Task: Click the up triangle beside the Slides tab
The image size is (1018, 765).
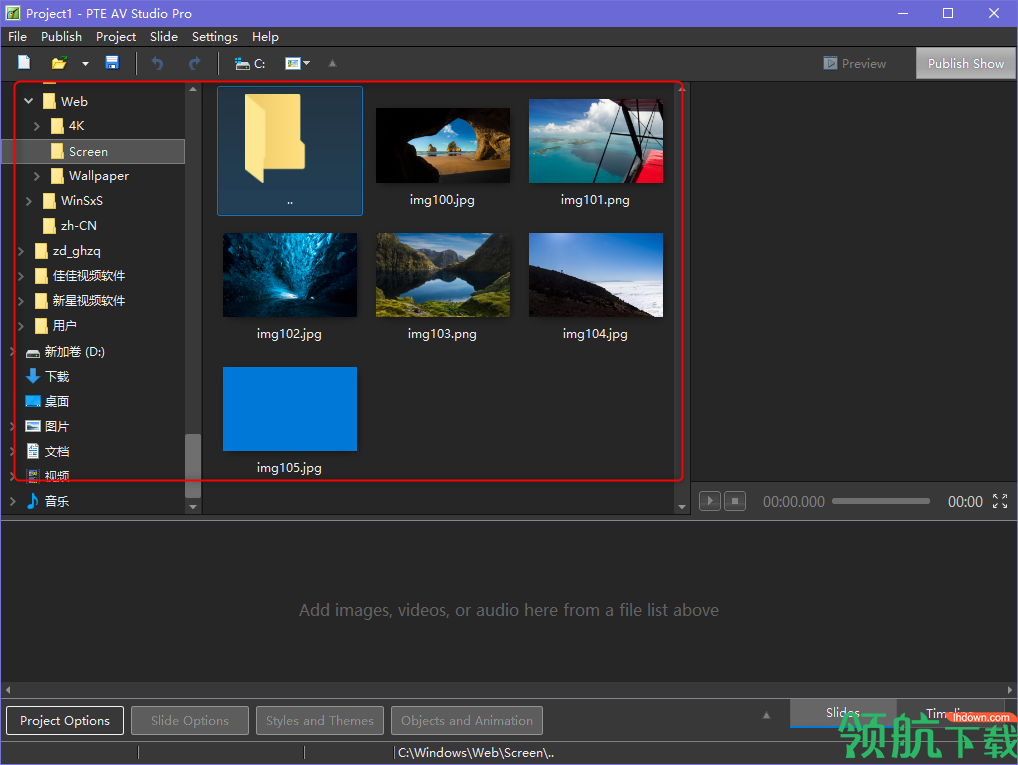Action: pos(766,715)
